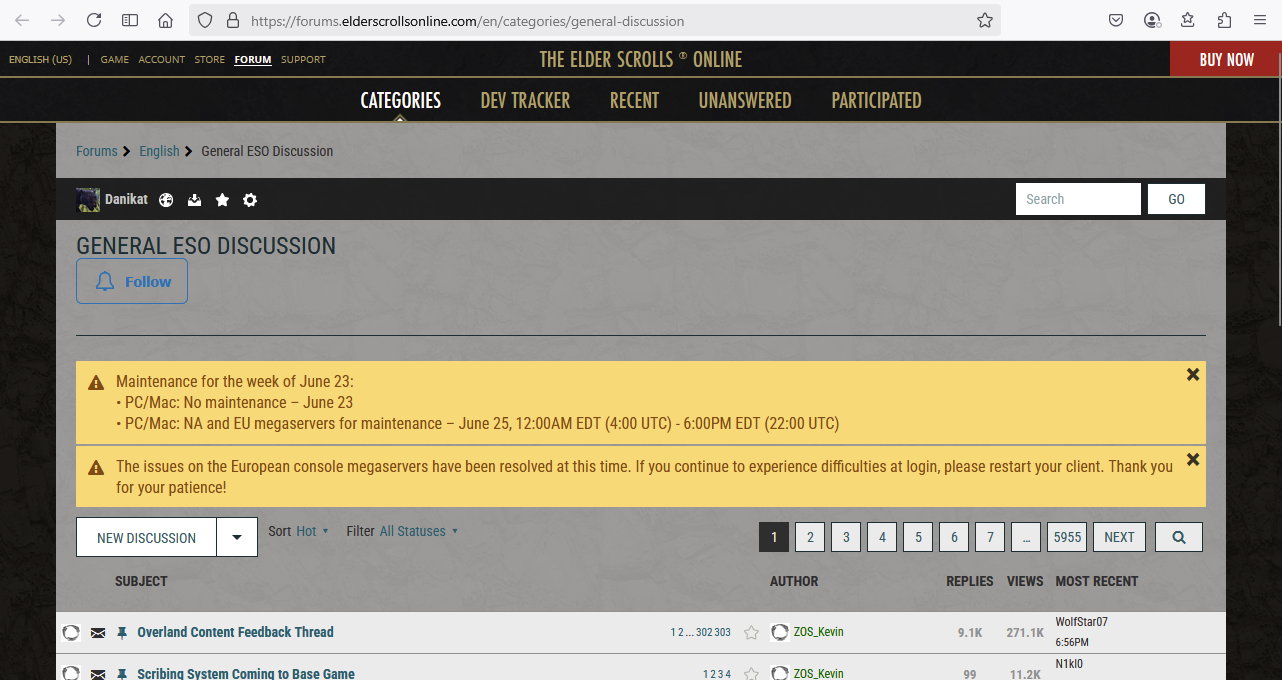Go back with the browser back arrow
The height and width of the screenshot is (680, 1282).
pyautogui.click(x=22, y=20)
